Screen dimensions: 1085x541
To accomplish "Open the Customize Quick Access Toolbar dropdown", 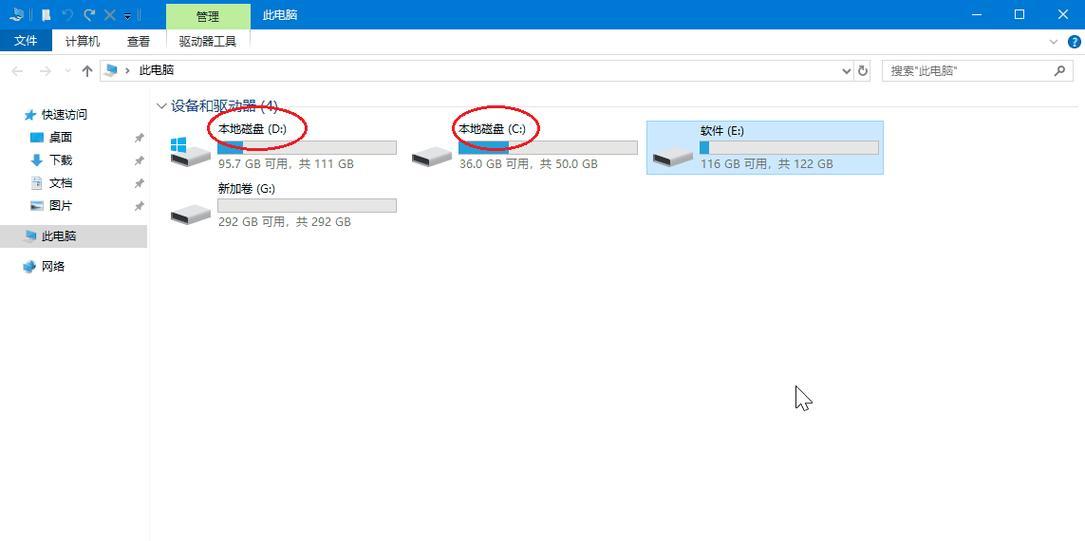I will click(x=128, y=15).
